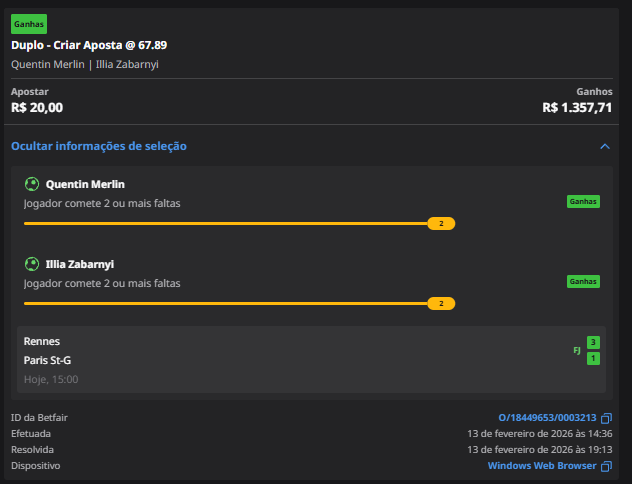The image size is (632, 484).
Task: Click the top green Ganhas status badge
Action: pos(29,24)
